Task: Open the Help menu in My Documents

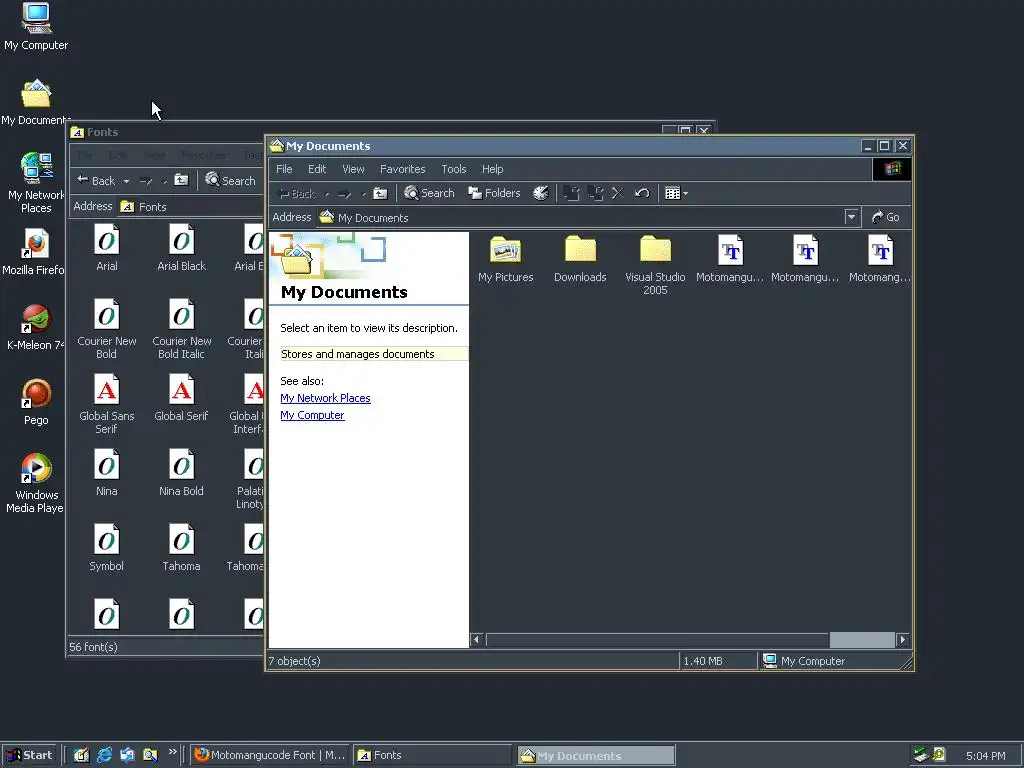Action: 492,169
